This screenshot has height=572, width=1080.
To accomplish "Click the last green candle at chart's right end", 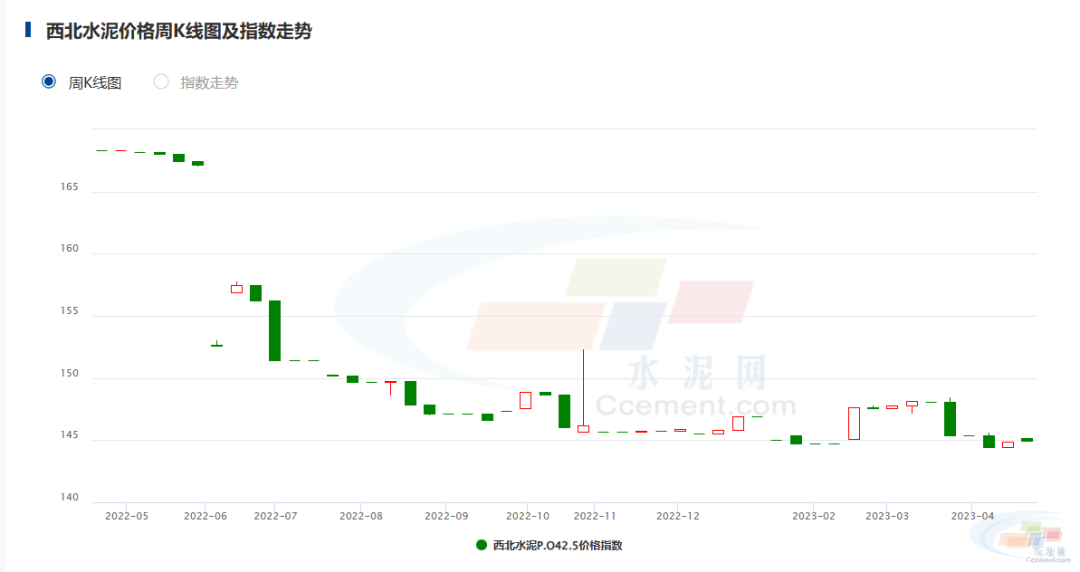I will pos(1027,440).
